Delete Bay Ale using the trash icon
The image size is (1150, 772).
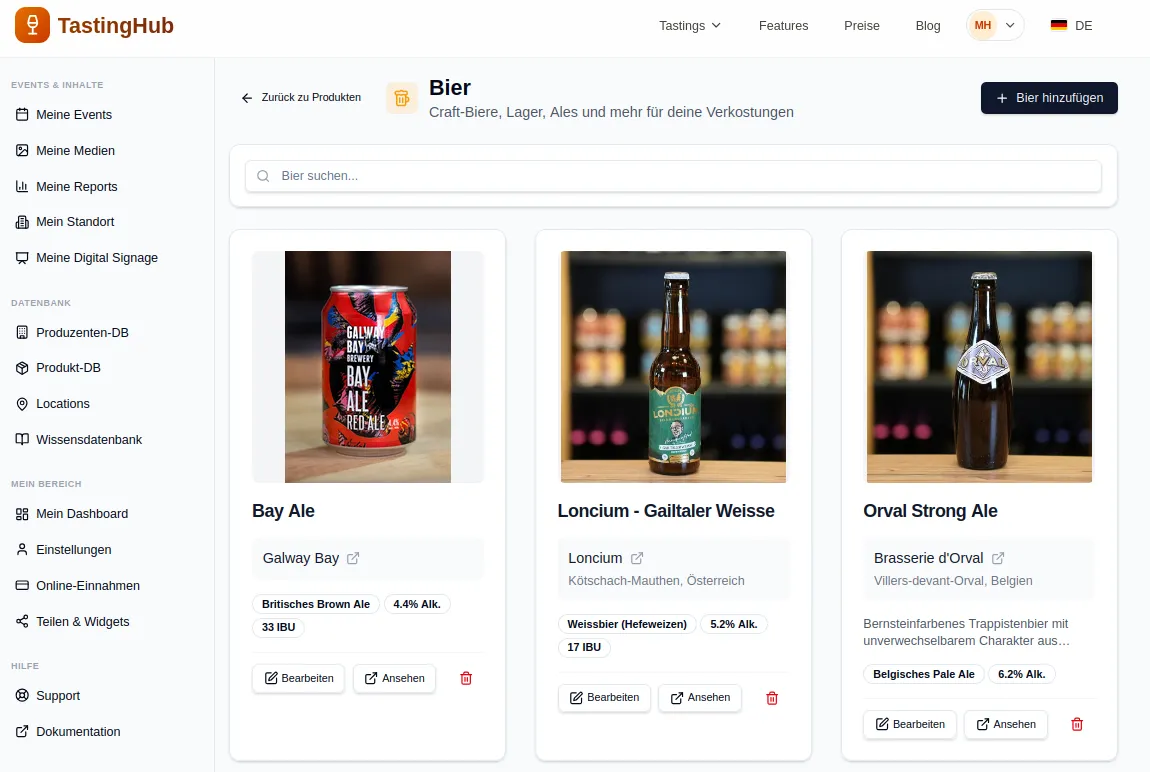[x=465, y=678]
